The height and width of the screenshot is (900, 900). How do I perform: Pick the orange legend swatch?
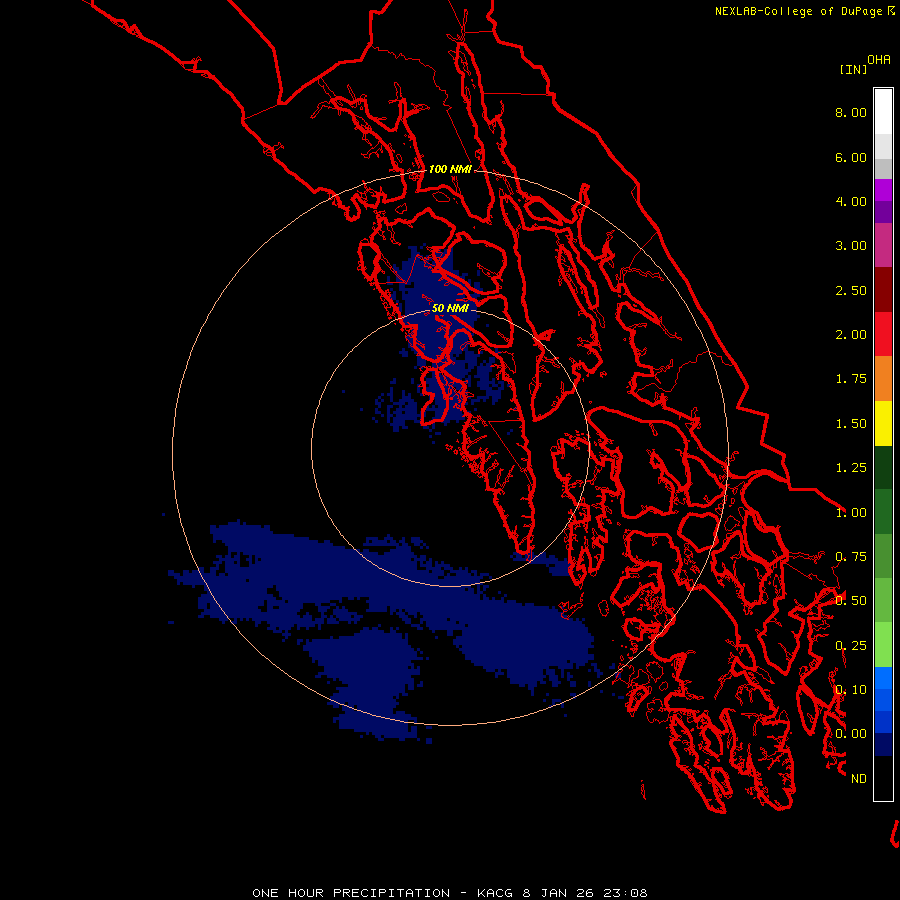[883, 379]
